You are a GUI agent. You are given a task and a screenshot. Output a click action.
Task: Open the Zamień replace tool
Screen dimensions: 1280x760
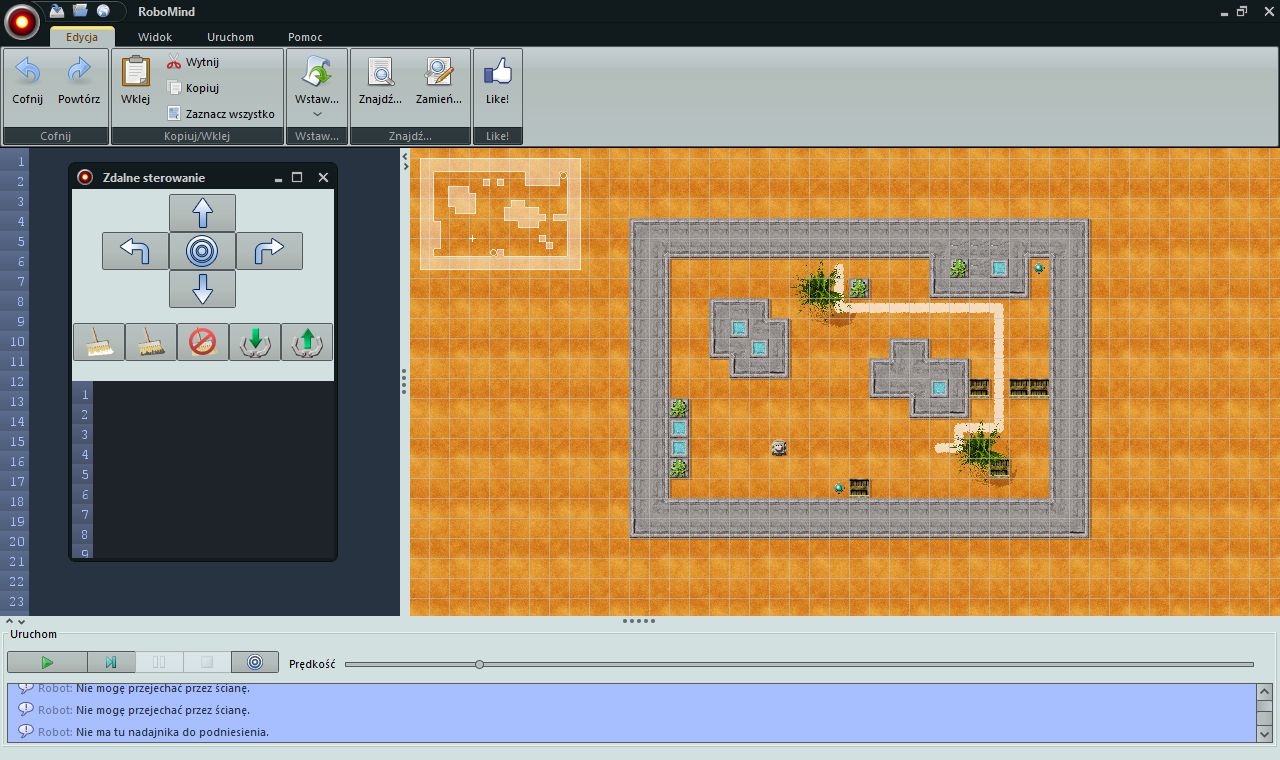tap(439, 82)
